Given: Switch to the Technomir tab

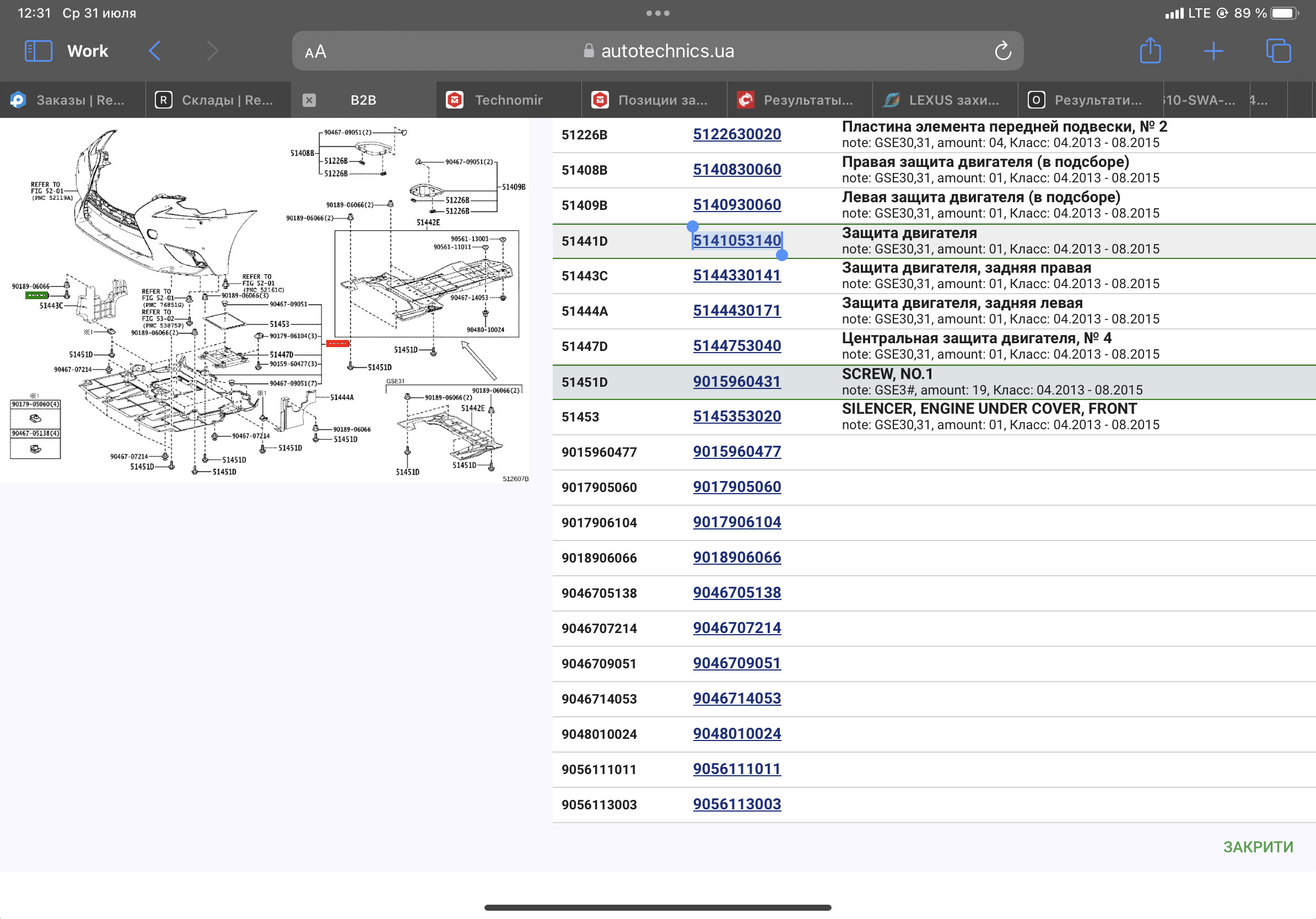Looking at the screenshot, I should pos(509,100).
